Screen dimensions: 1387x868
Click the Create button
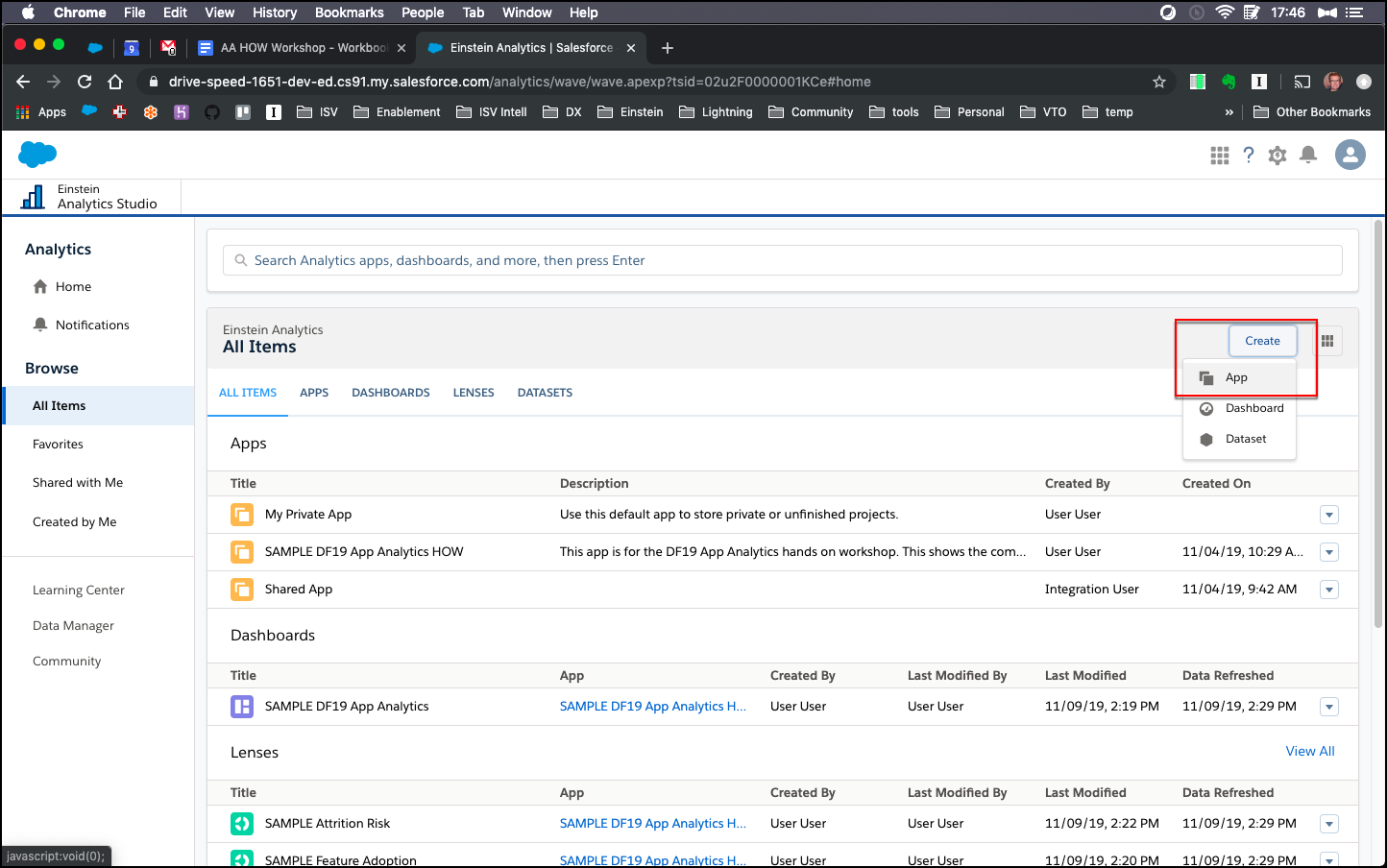click(x=1262, y=341)
